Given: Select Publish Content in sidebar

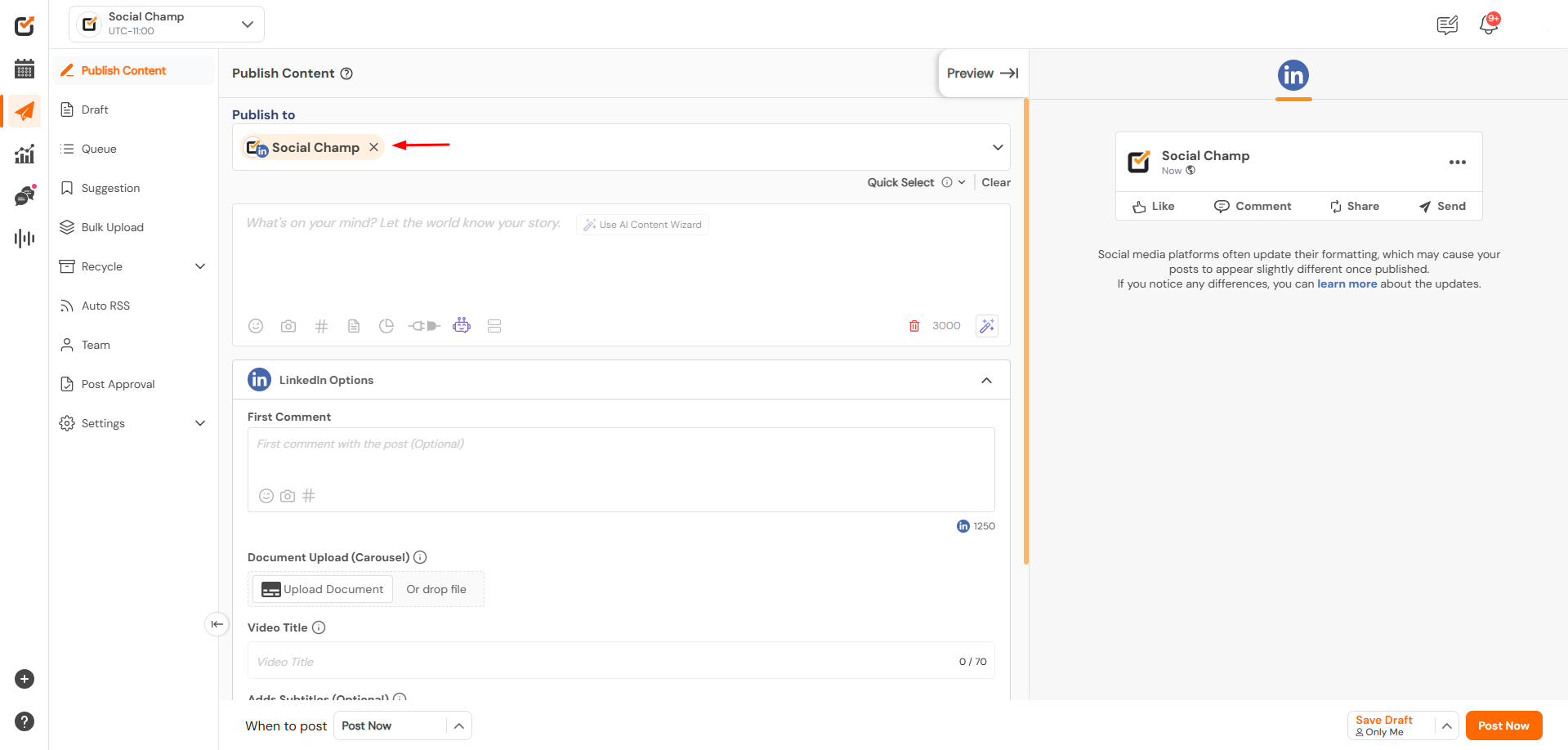Looking at the screenshot, I should point(134,70).
